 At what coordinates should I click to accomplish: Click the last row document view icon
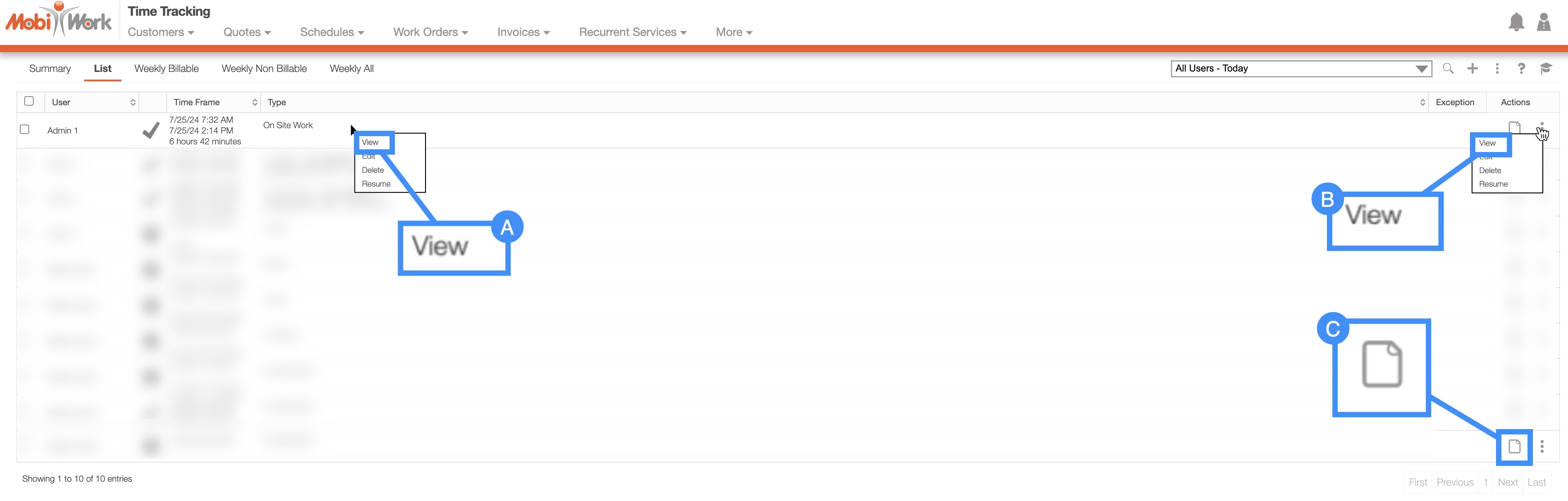click(x=1514, y=446)
